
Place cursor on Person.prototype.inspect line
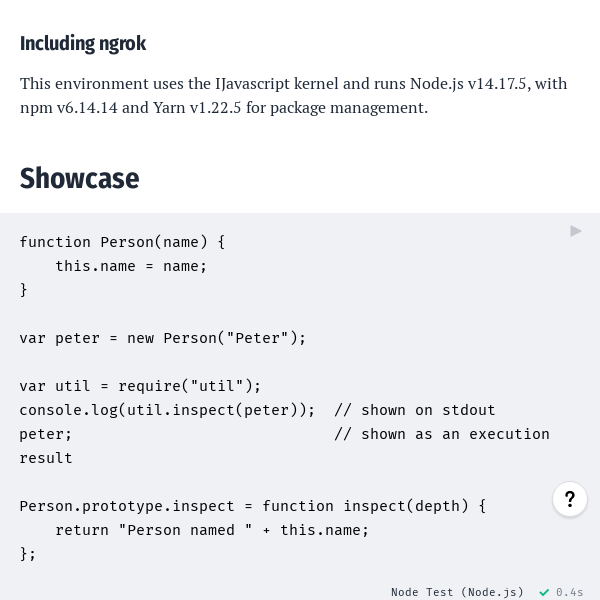(253, 506)
